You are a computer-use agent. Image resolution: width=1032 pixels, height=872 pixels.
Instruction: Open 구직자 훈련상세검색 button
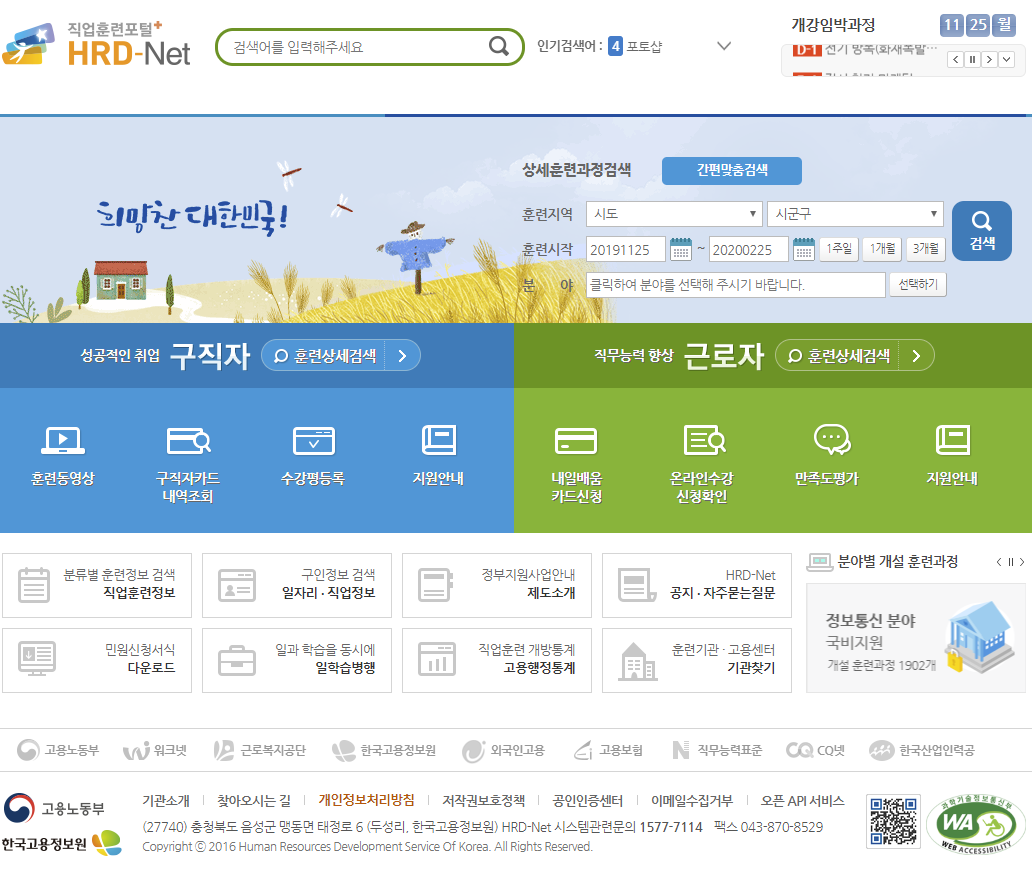pos(341,355)
